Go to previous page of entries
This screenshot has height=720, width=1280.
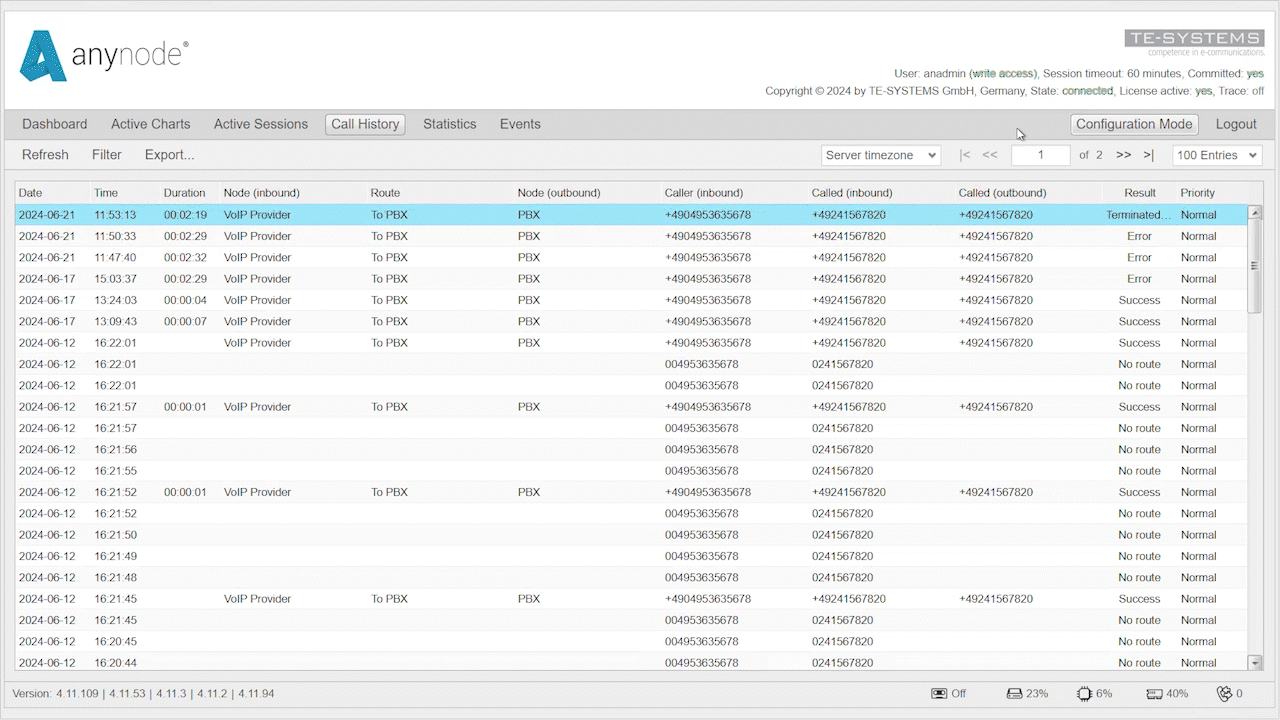coord(990,155)
